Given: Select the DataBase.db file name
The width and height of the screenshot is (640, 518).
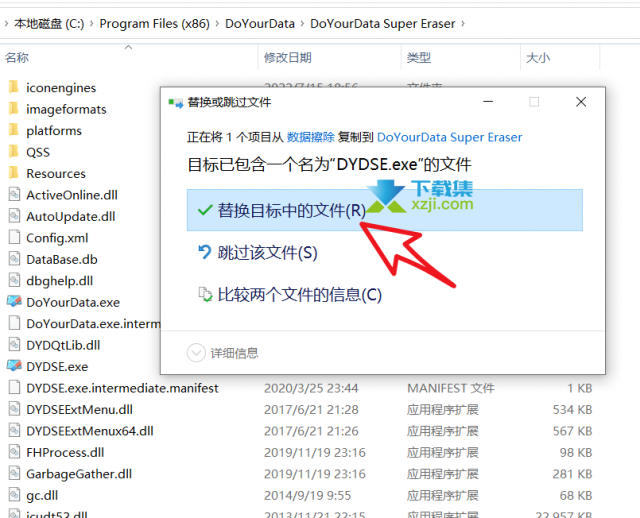Looking at the screenshot, I should pos(62,259).
